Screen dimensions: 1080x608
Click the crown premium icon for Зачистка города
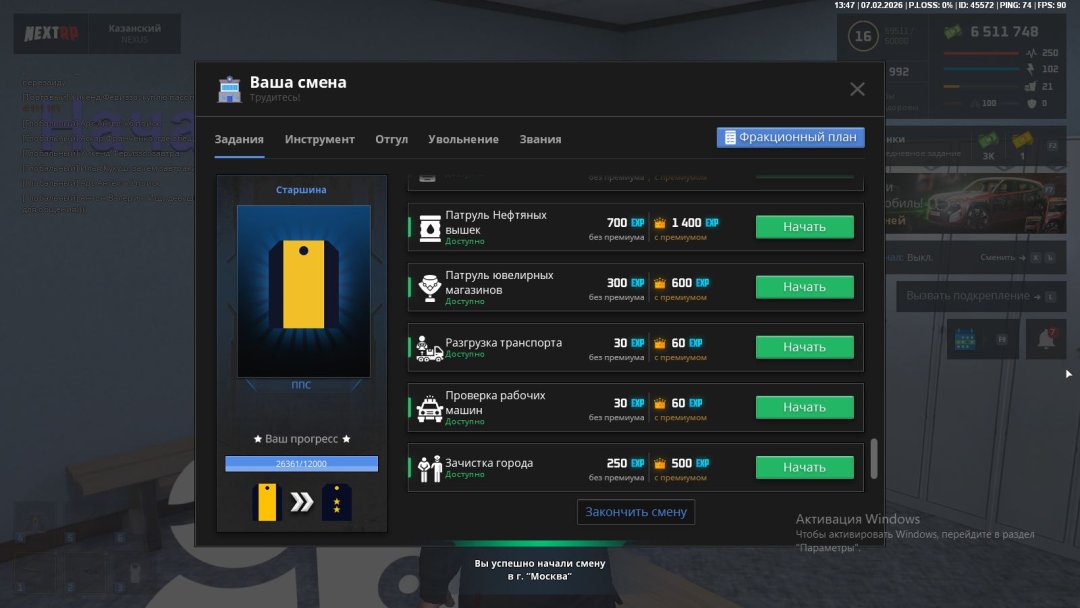click(x=659, y=463)
